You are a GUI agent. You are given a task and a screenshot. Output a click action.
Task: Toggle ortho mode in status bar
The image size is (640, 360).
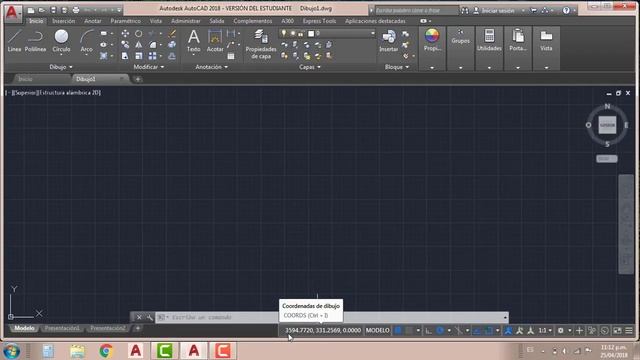(429, 331)
